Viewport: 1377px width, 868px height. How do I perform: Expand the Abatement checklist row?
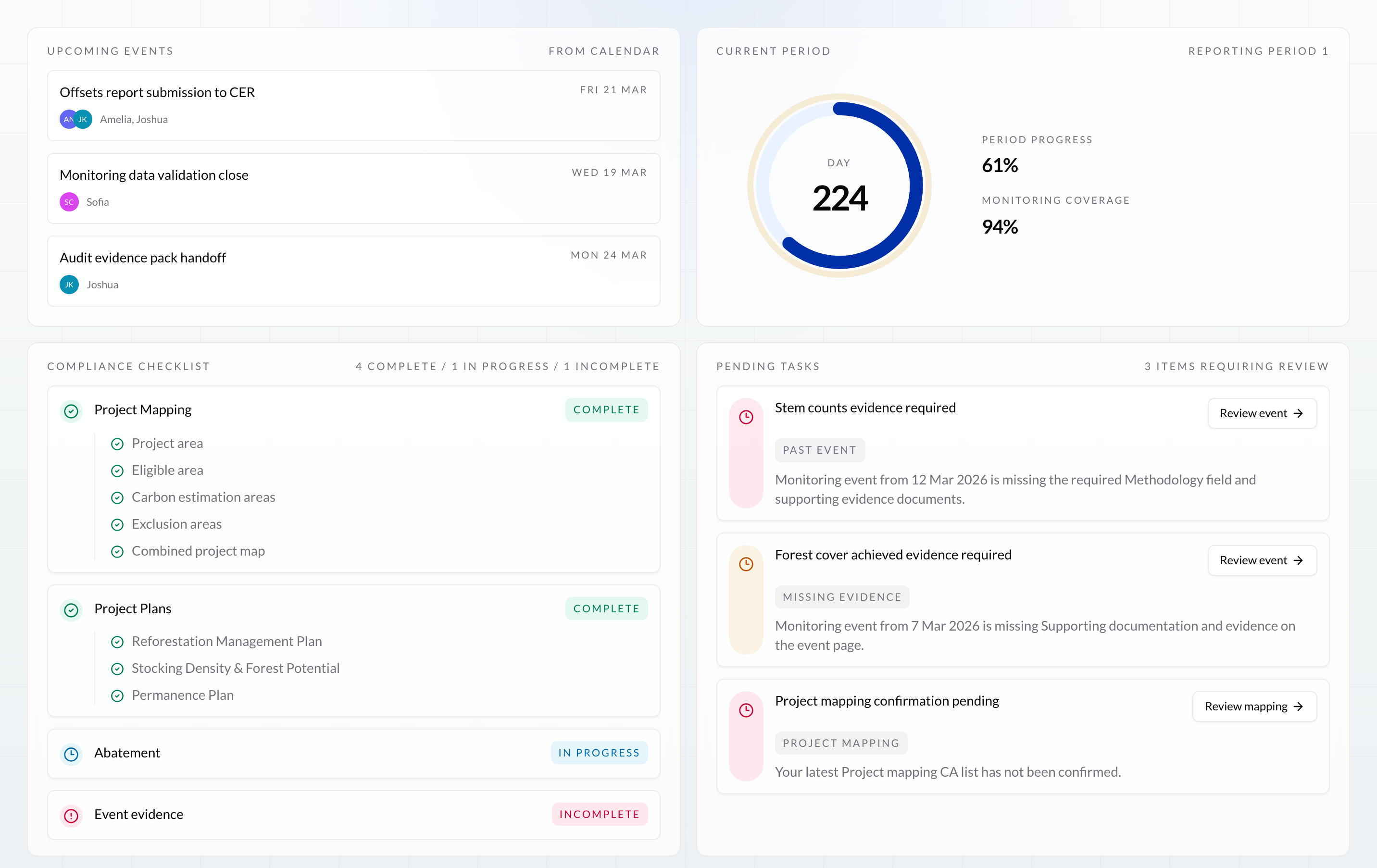pyautogui.click(x=353, y=753)
